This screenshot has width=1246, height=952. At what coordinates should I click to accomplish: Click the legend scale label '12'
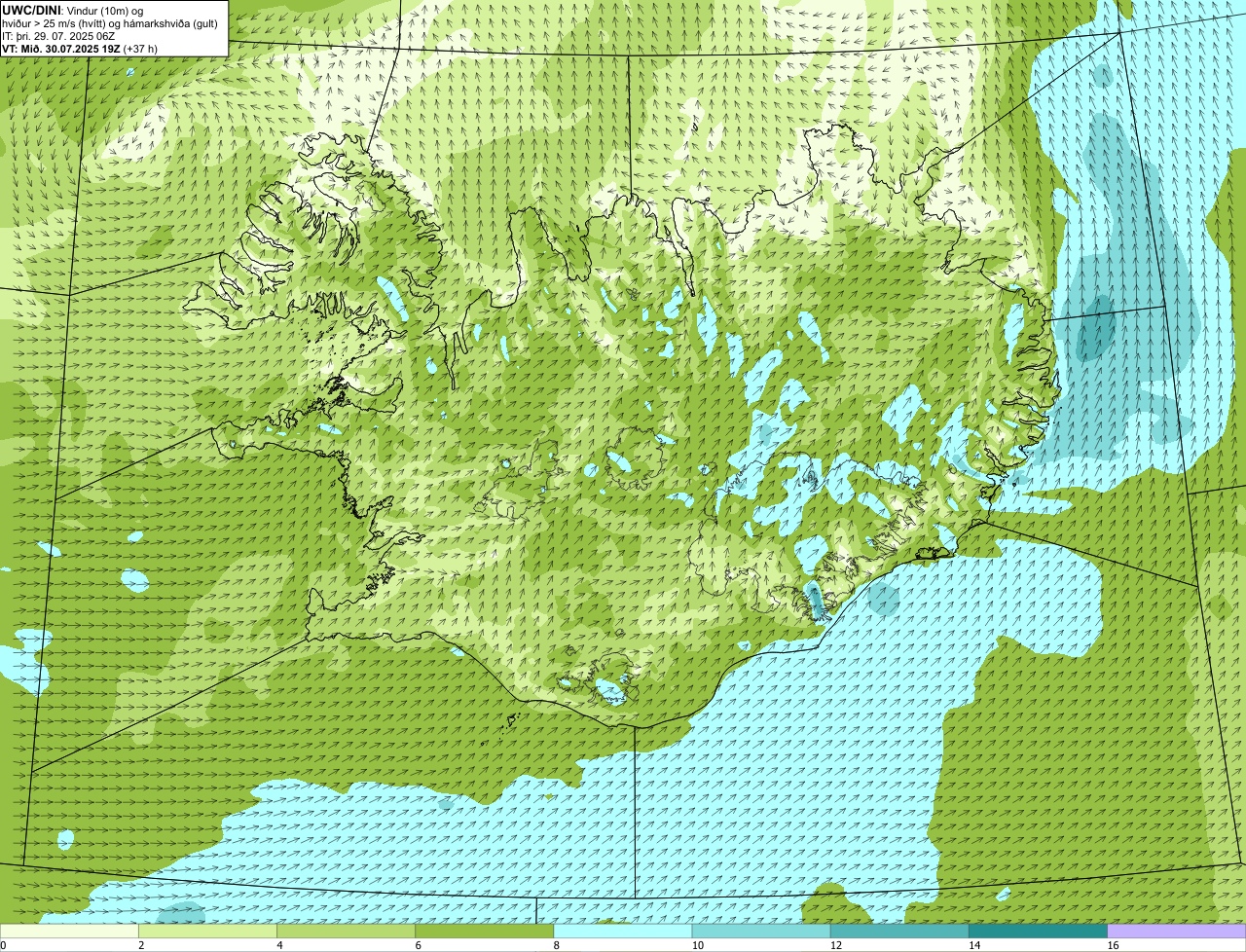(x=836, y=945)
